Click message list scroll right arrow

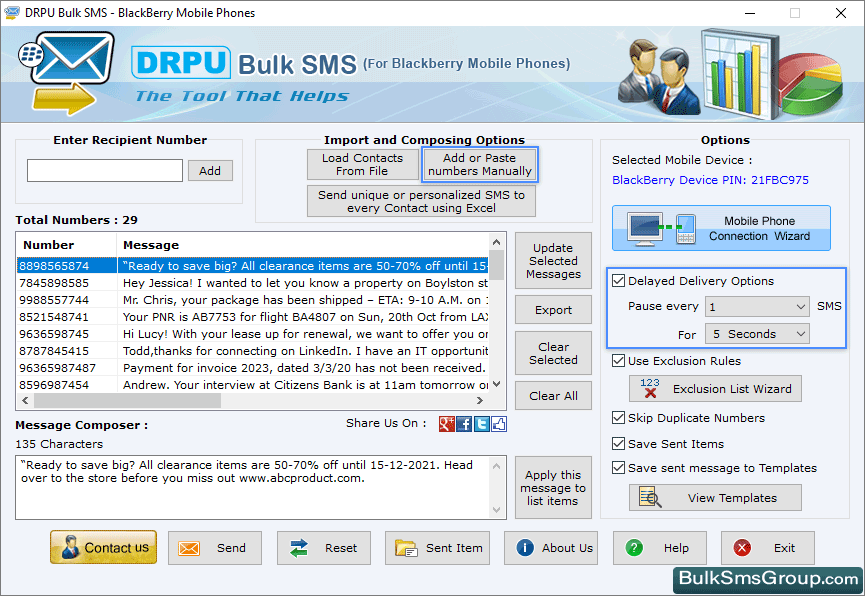(480, 401)
